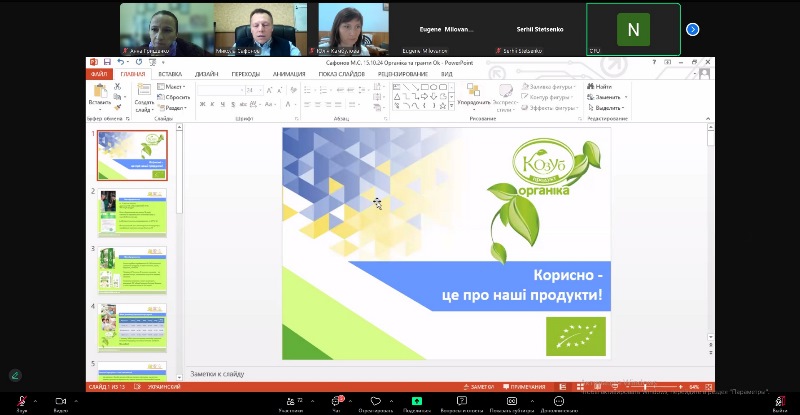Switch to the ВСТАВКА ribbon tab
This screenshot has height=415, width=800.
tap(169, 74)
